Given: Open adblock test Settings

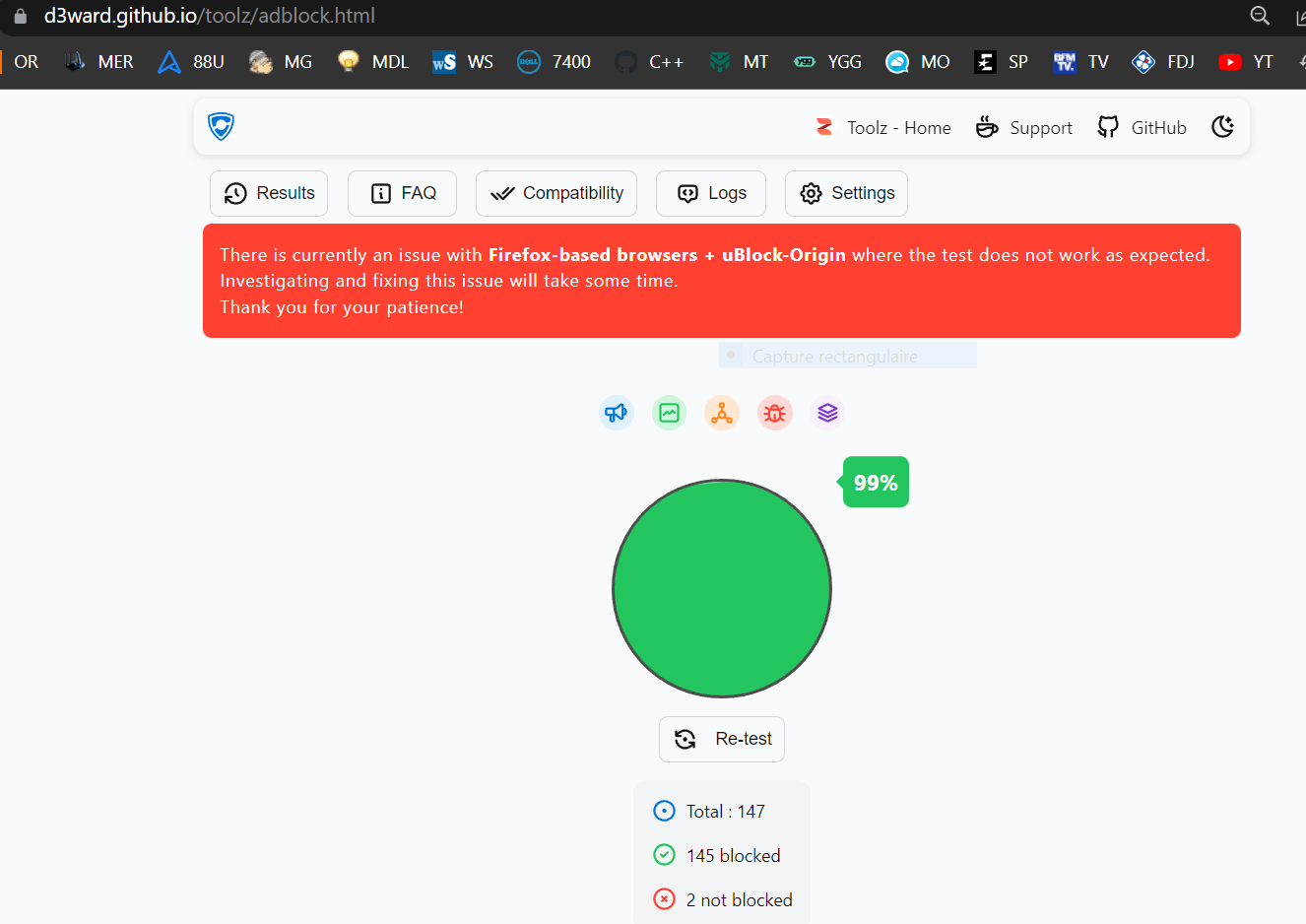Looking at the screenshot, I should point(846,193).
